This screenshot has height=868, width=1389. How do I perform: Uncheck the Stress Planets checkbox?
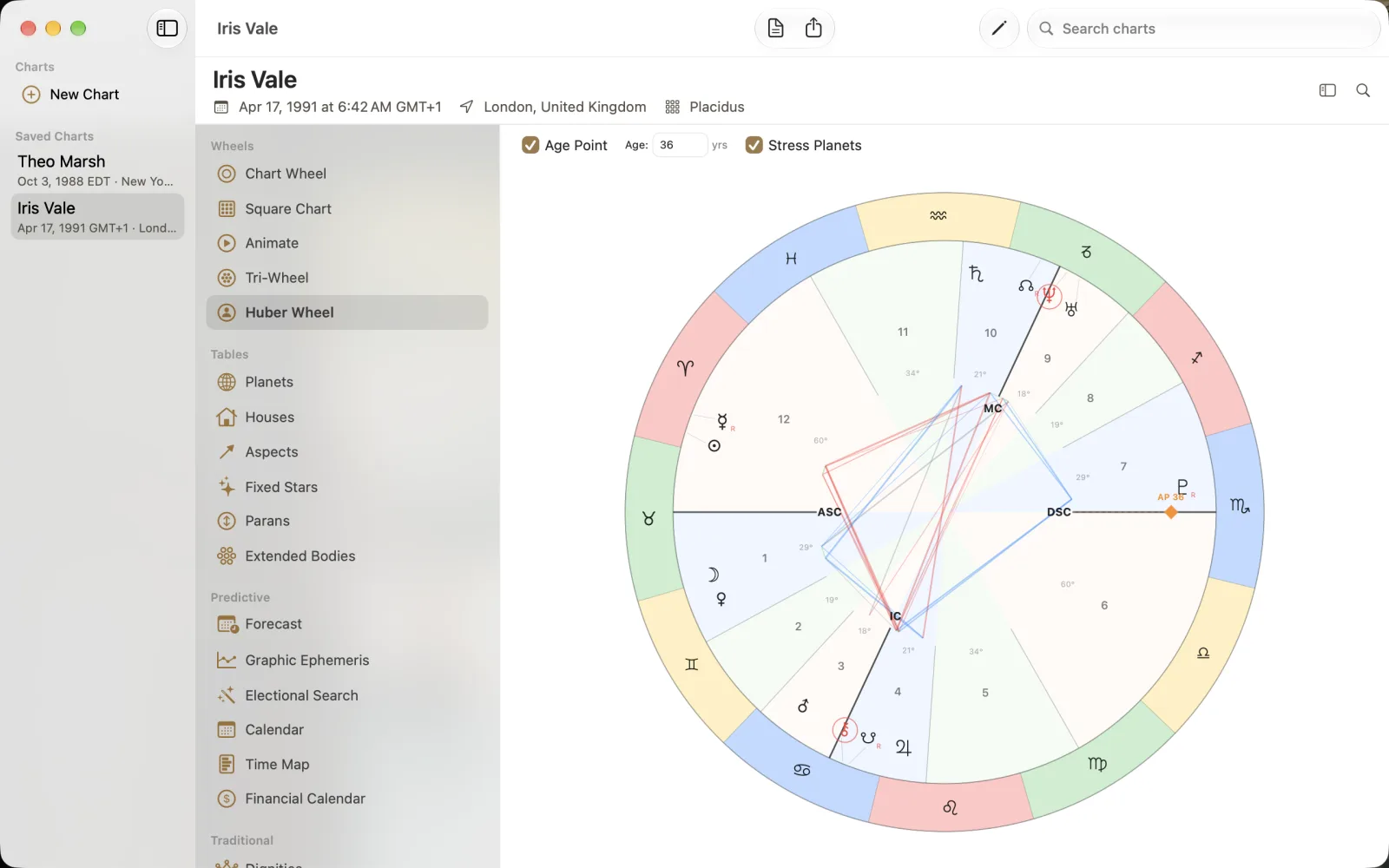754,145
